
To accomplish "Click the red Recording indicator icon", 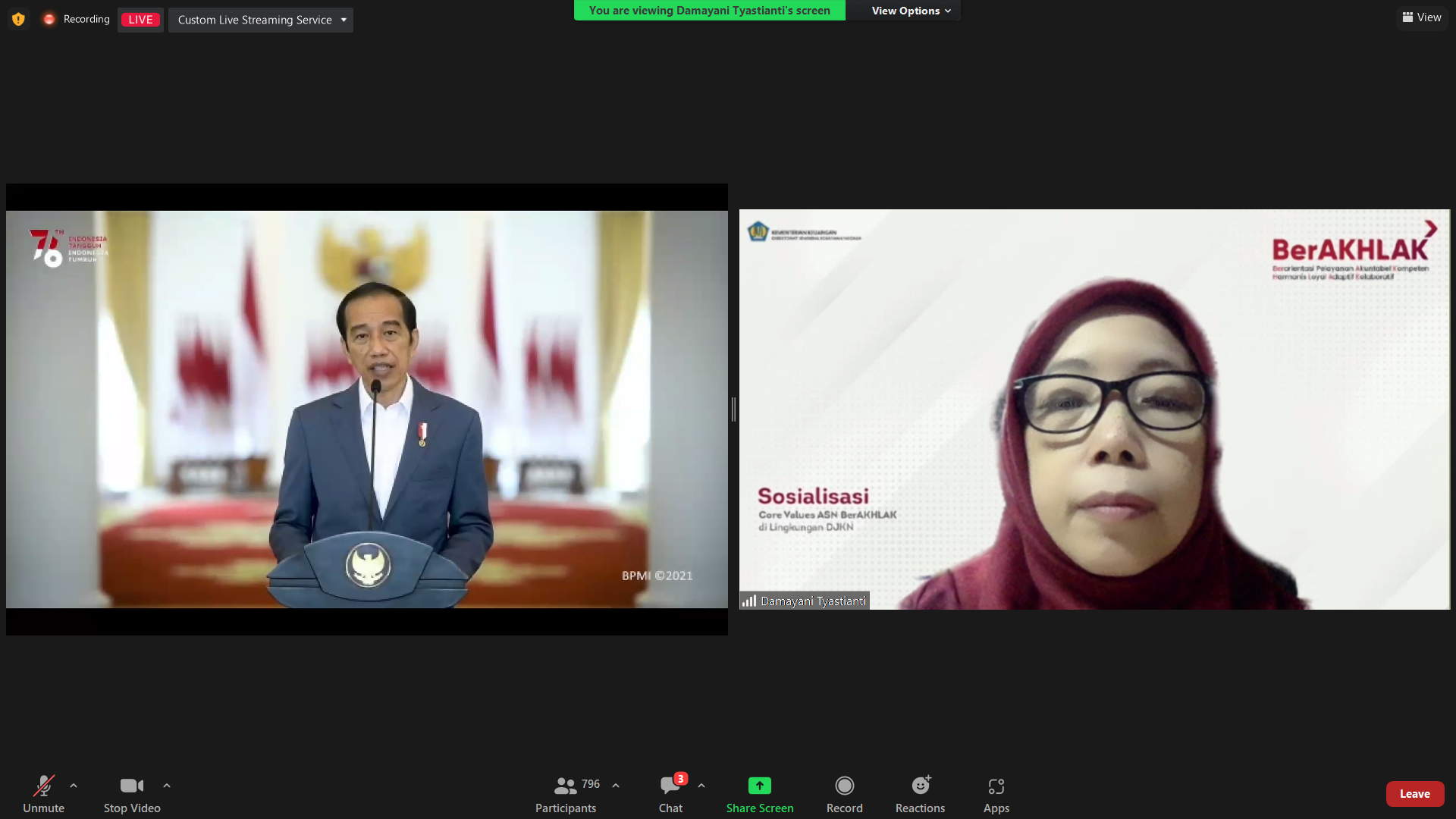I will [49, 19].
